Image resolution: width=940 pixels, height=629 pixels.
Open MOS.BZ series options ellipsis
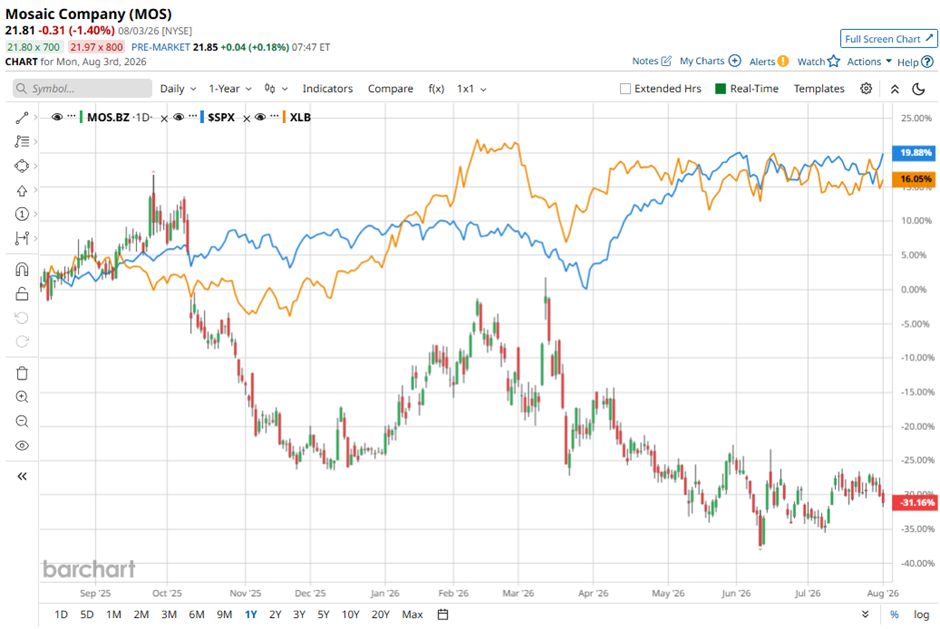pos(71,116)
